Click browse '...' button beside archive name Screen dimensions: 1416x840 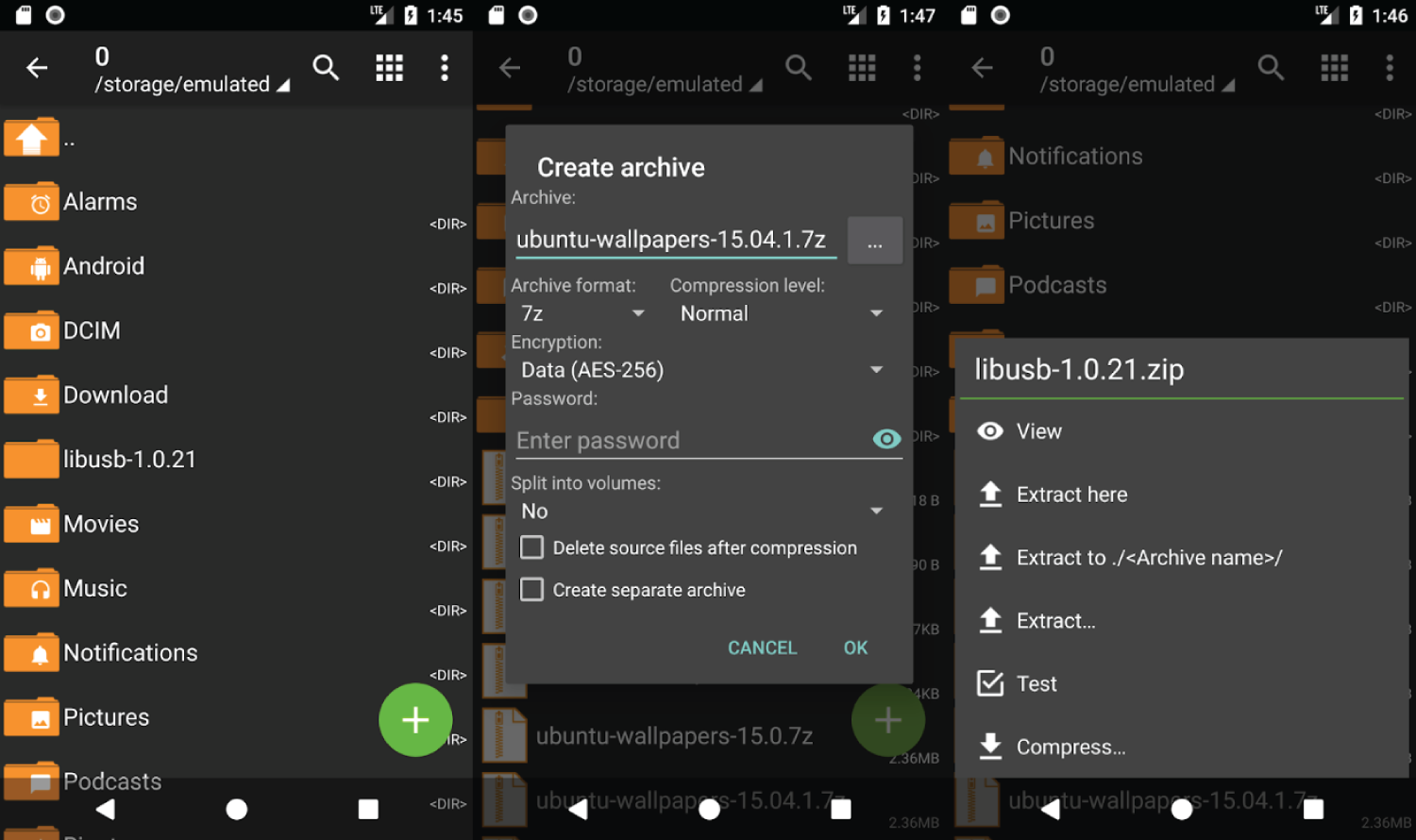875,241
